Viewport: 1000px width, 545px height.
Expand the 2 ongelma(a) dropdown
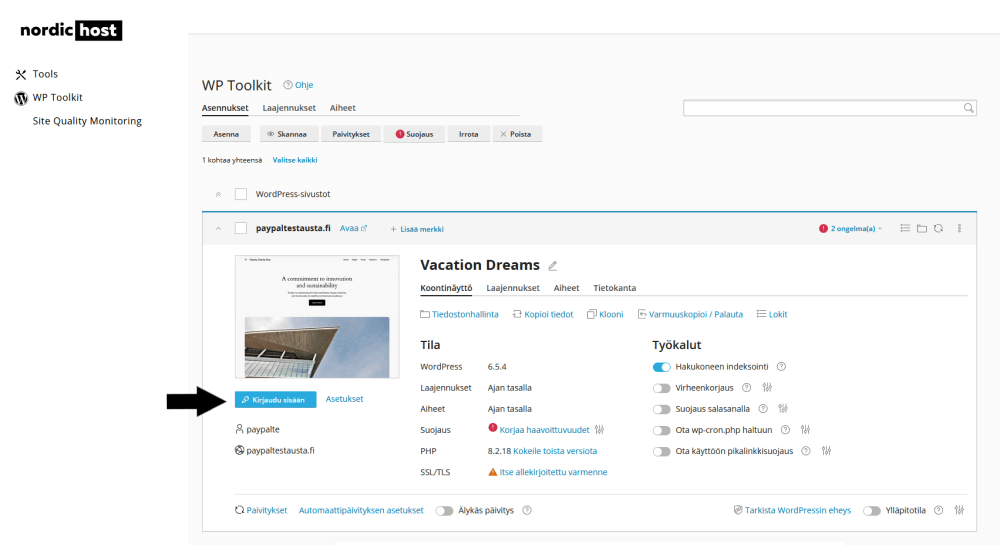[x=850, y=228]
